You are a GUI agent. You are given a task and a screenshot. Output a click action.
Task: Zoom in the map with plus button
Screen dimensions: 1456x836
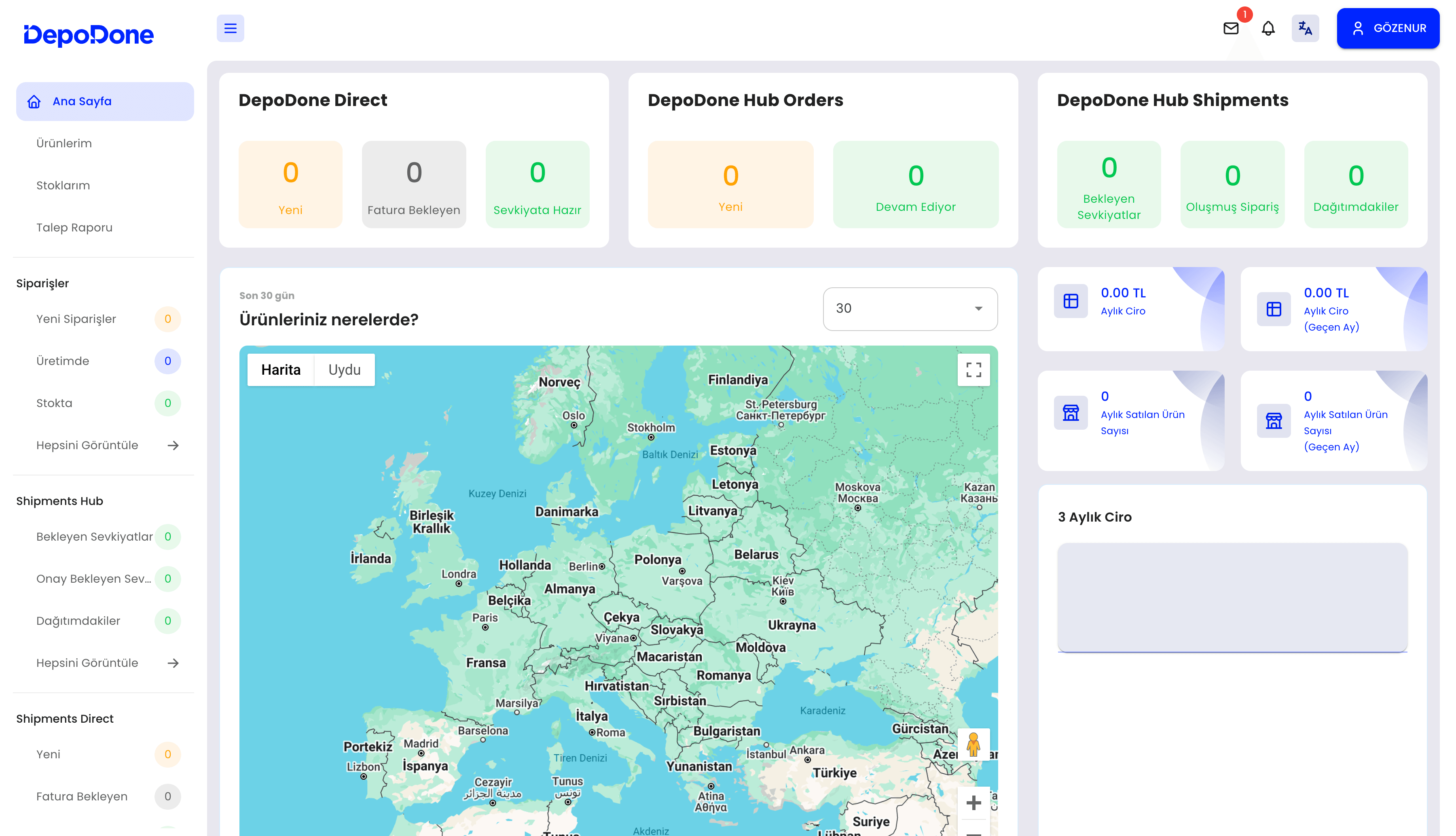coord(973,803)
